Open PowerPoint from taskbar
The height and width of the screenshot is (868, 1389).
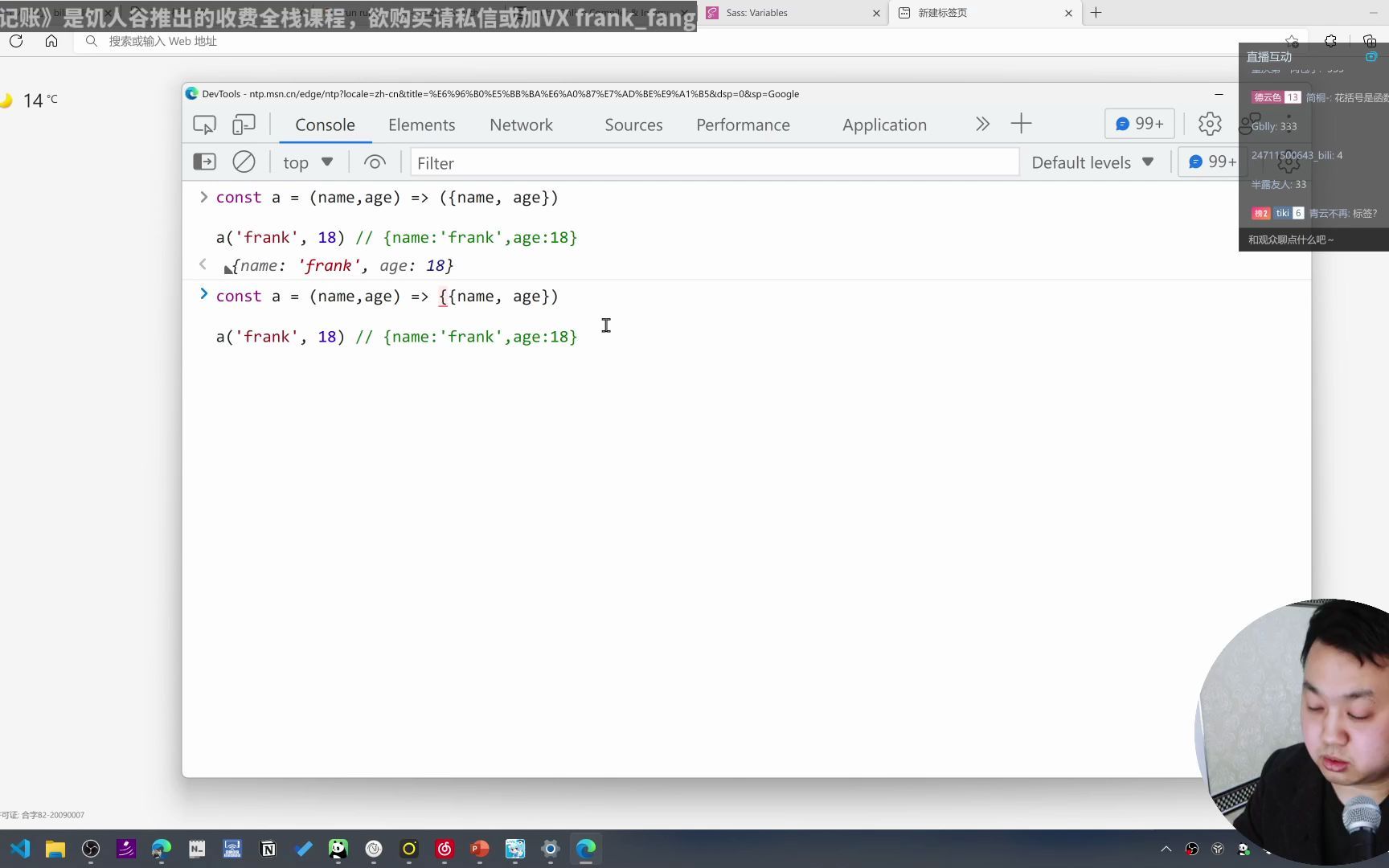[x=480, y=849]
